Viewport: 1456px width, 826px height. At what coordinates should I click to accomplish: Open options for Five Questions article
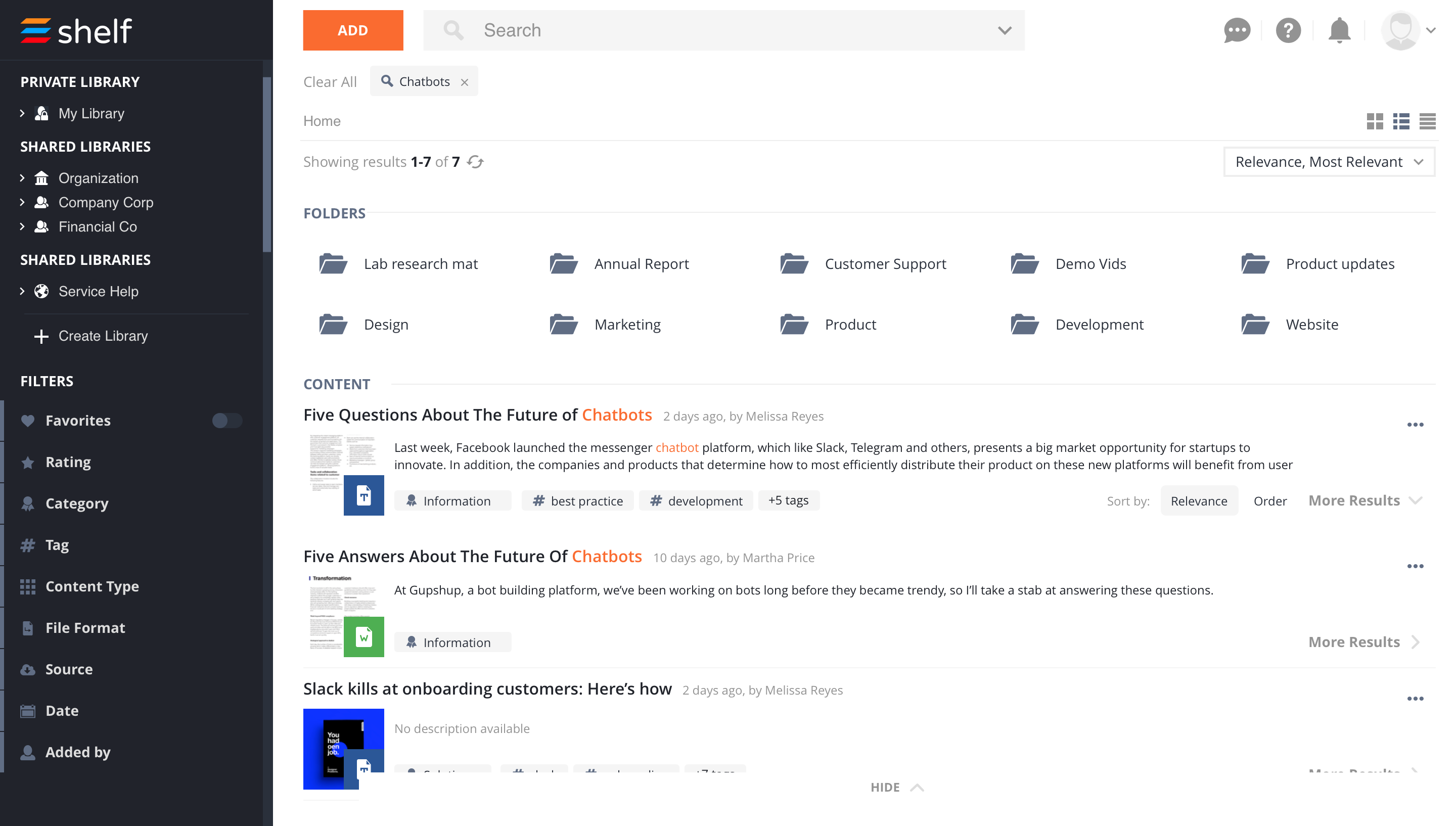[x=1415, y=425]
